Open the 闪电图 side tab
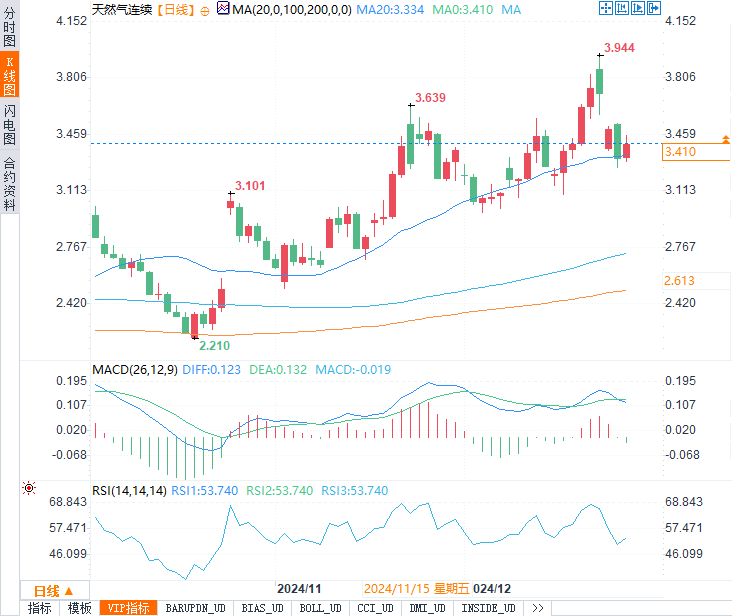The width and height of the screenshot is (732, 616). click(9, 124)
